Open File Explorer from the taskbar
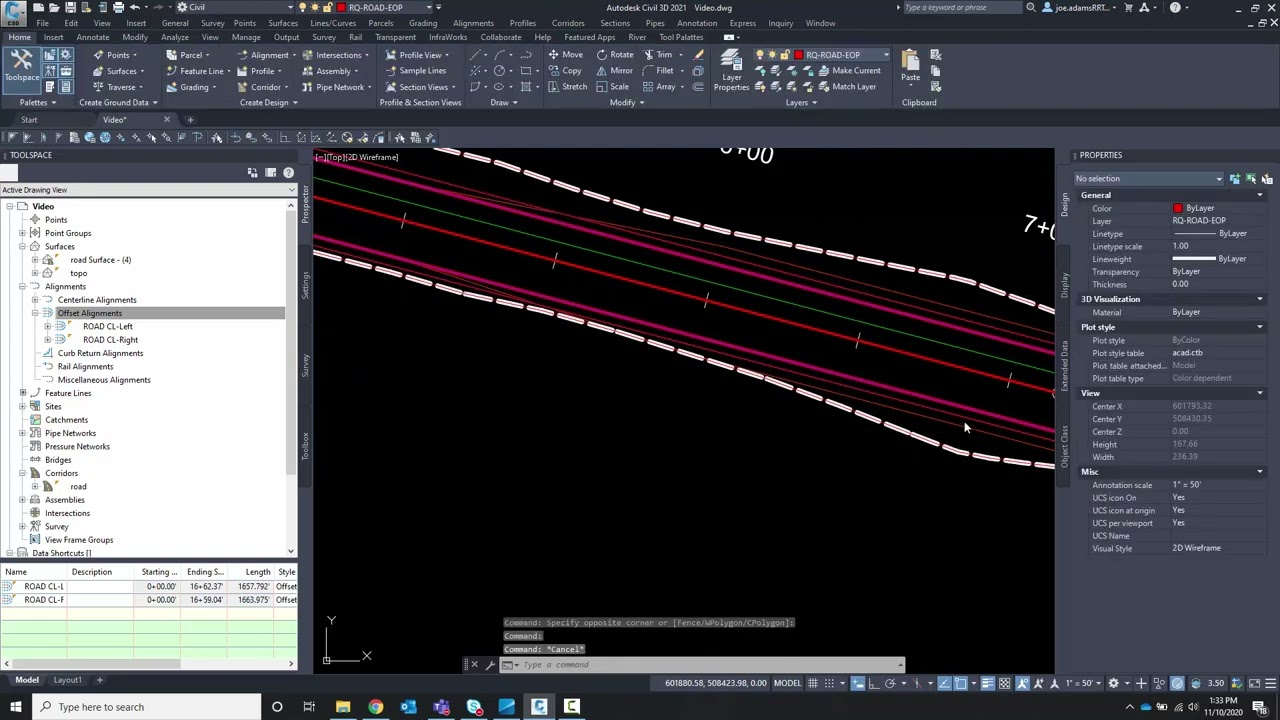The image size is (1280, 720). click(343, 707)
